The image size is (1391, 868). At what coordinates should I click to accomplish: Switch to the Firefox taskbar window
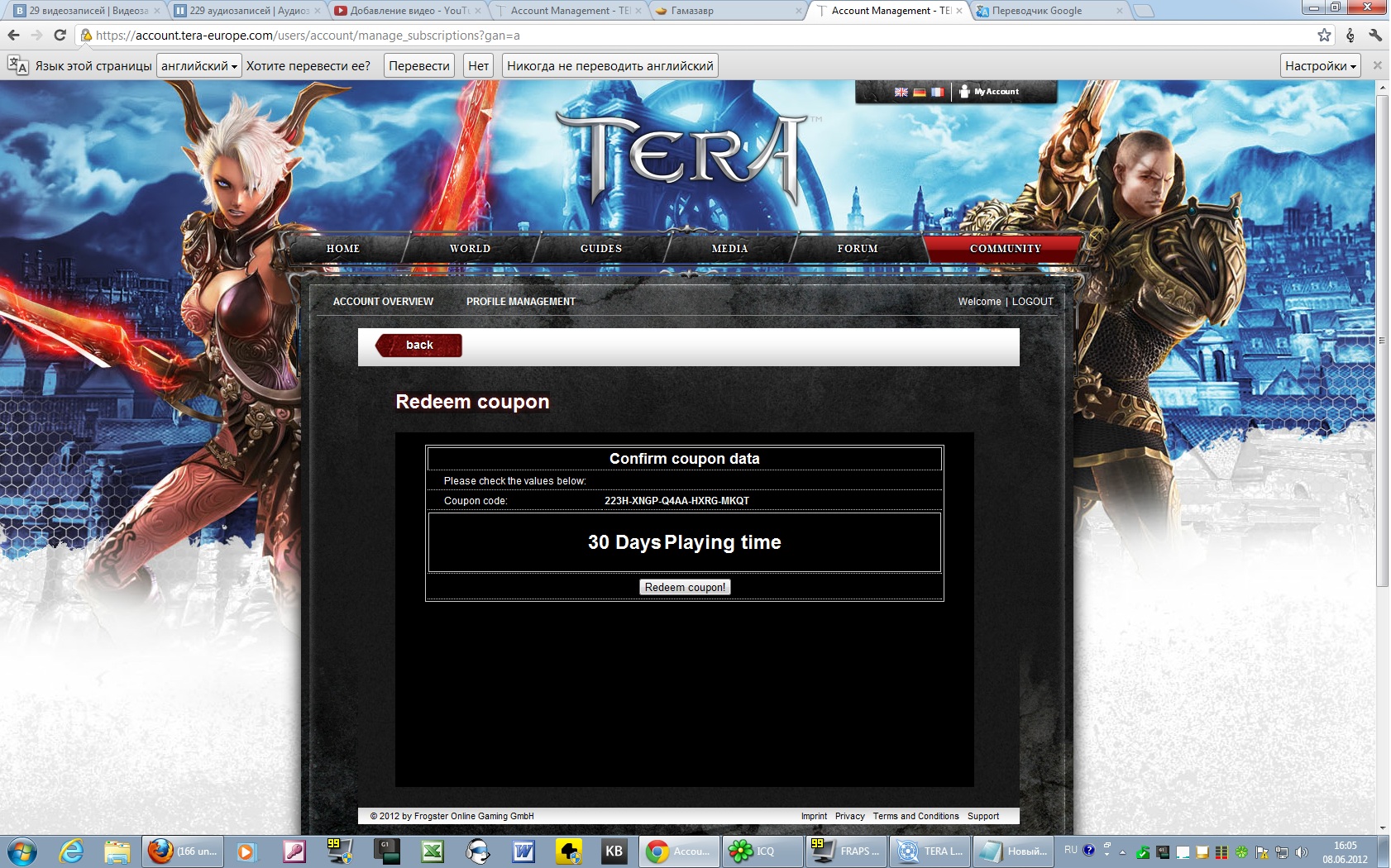182,851
